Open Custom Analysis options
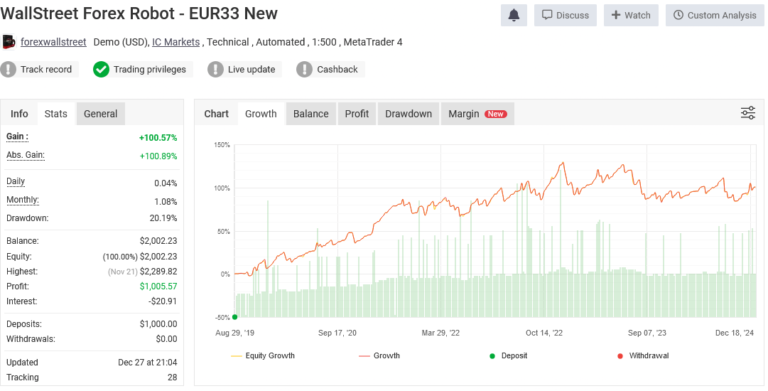Viewport: 768px width, 391px height. coord(715,15)
